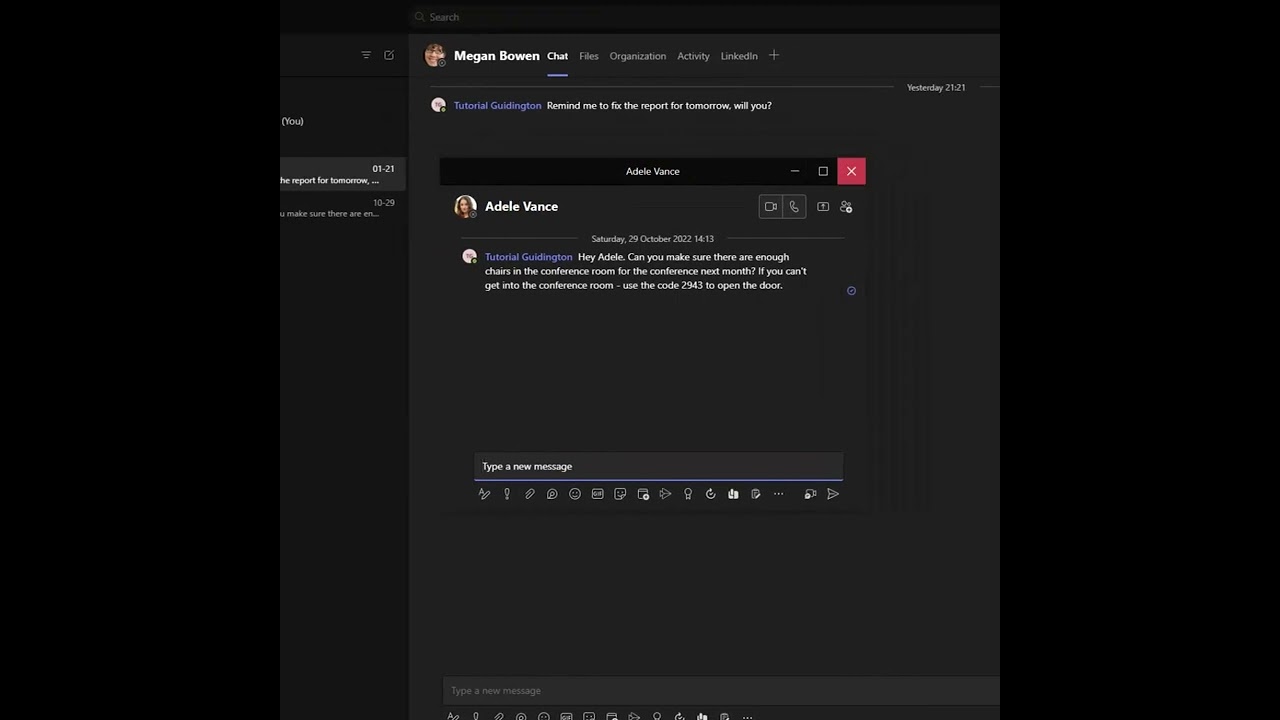Send the message in Adele Vance popup
Image resolution: width=1280 pixels, height=720 pixels.
833,494
